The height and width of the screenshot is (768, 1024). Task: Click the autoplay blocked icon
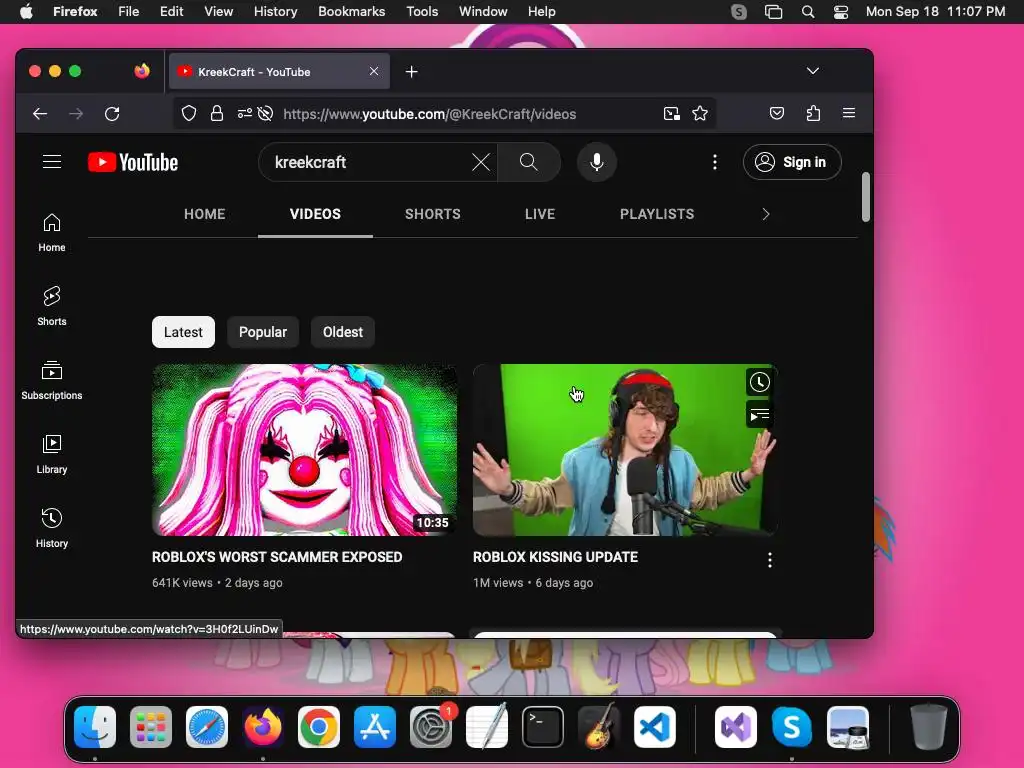[265, 114]
